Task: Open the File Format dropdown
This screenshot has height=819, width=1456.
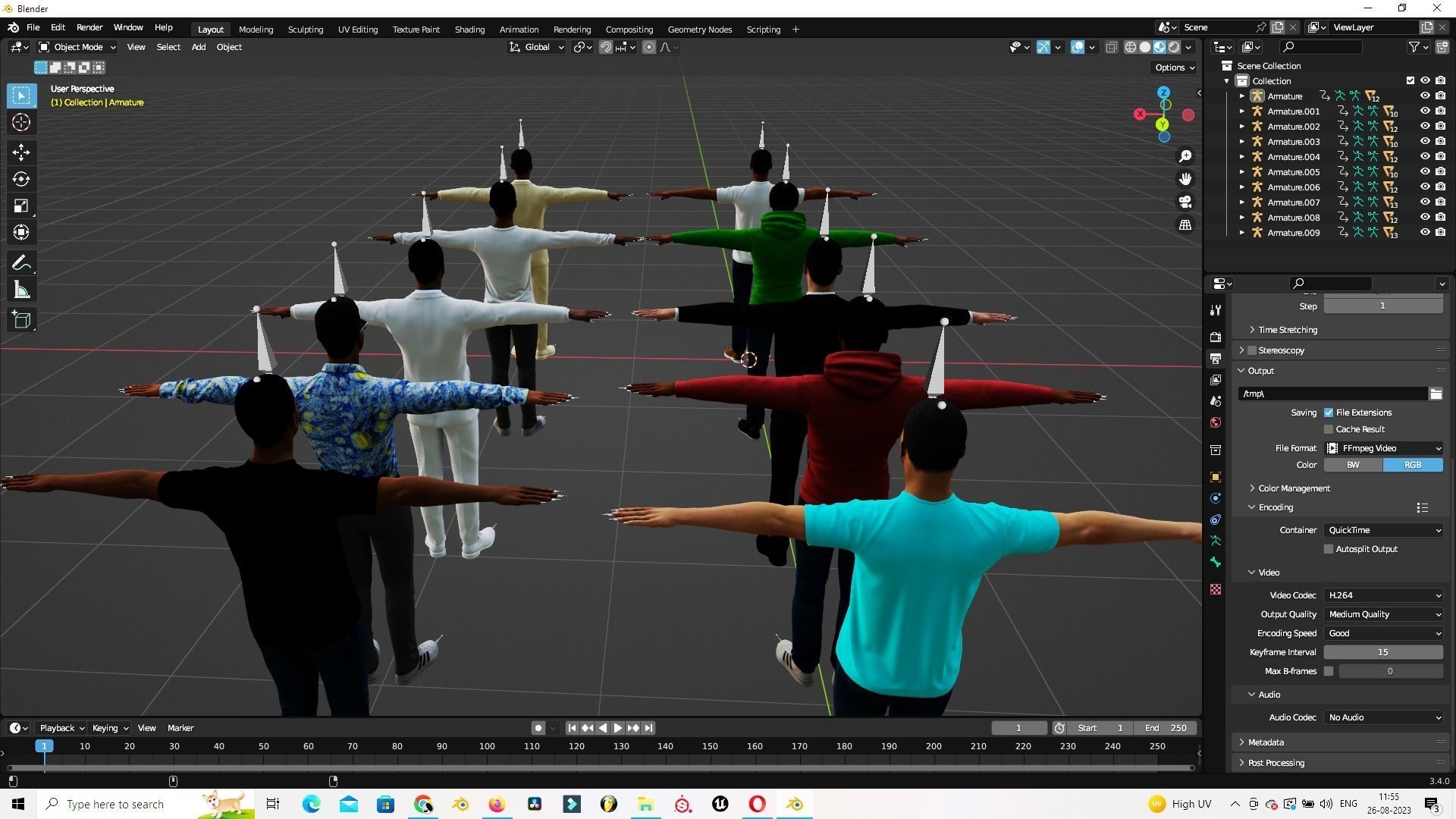Action: click(1383, 448)
